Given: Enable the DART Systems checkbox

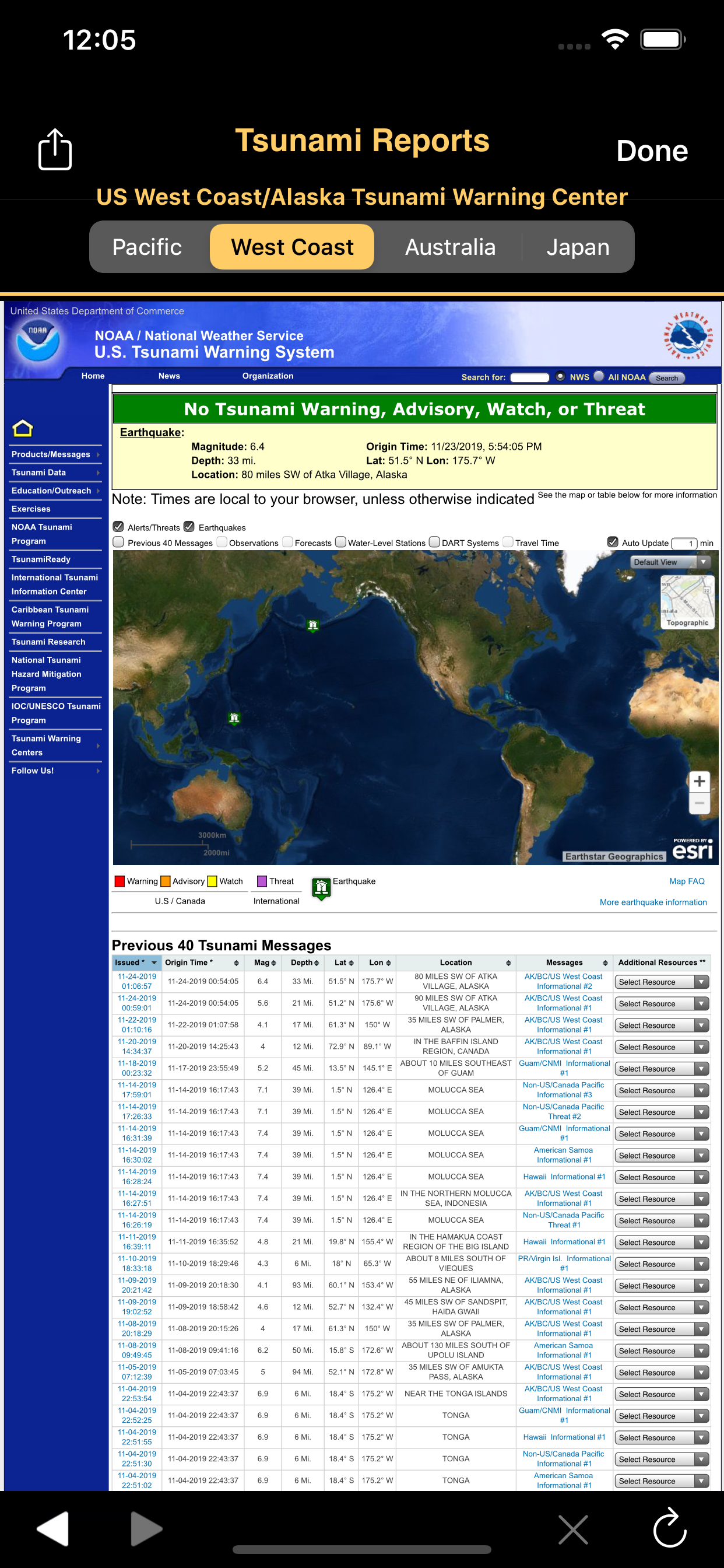Looking at the screenshot, I should click(434, 542).
